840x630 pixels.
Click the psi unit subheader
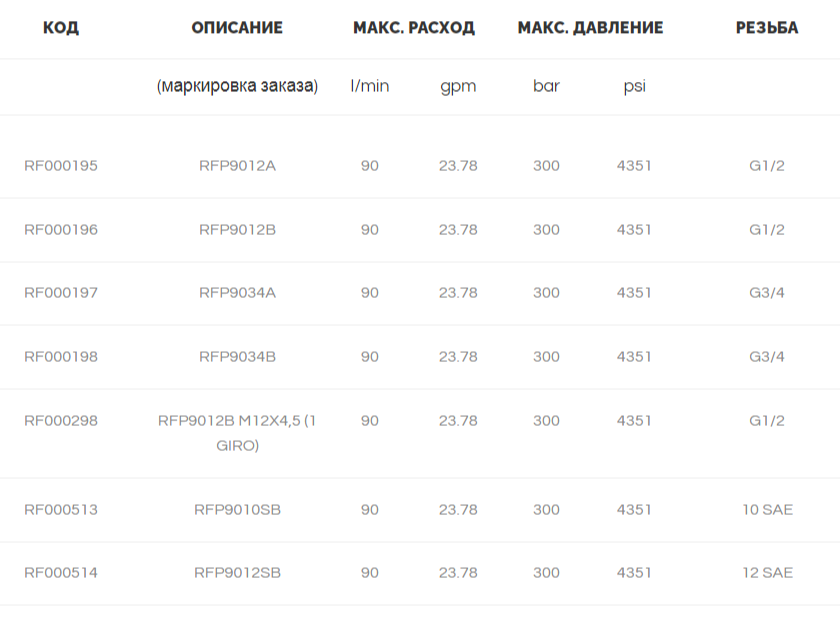pos(634,86)
